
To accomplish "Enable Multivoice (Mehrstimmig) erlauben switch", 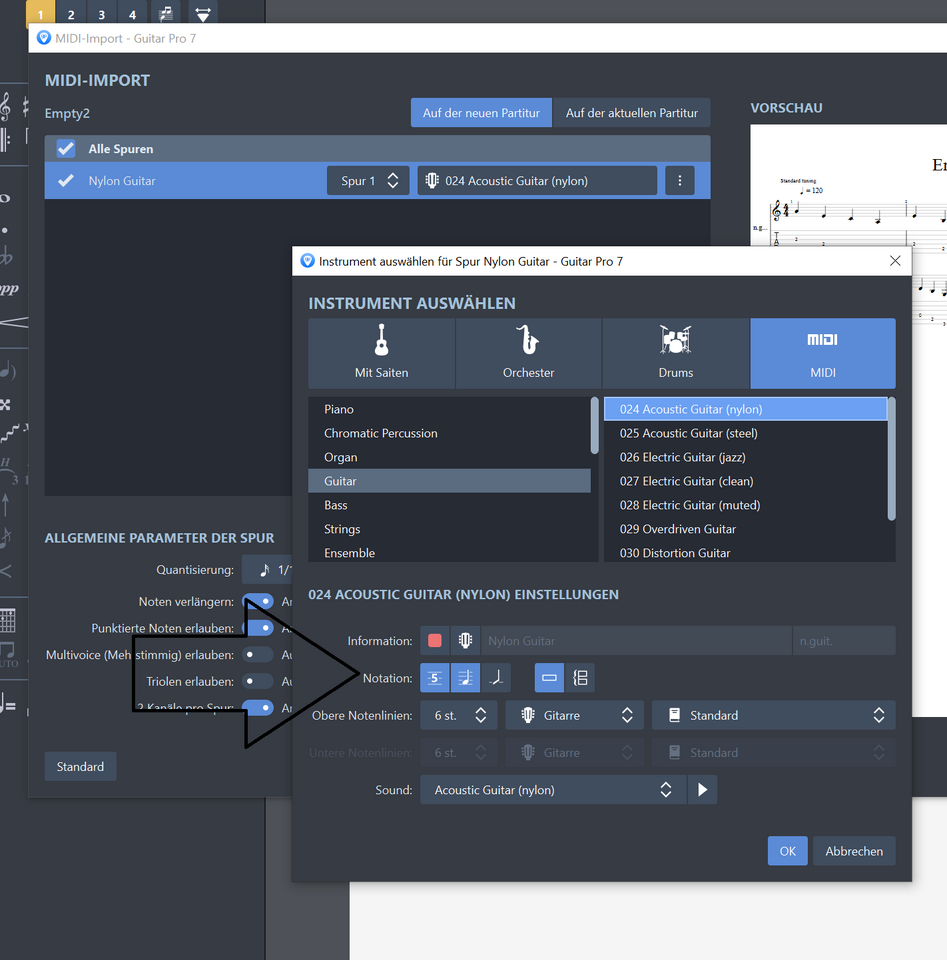I will pos(258,654).
